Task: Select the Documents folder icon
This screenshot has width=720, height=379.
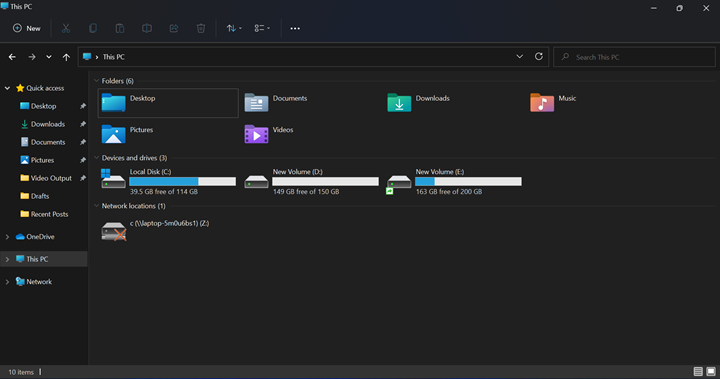Action: click(x=256, y=102)
